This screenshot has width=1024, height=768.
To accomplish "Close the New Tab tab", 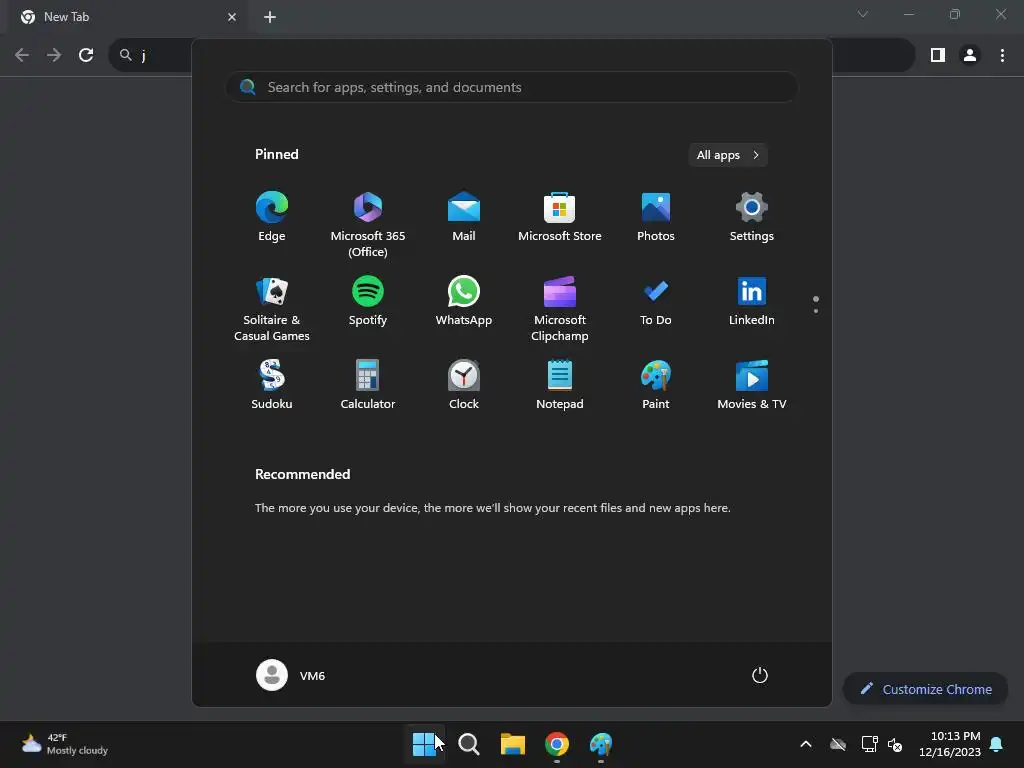I will (232, 17).
